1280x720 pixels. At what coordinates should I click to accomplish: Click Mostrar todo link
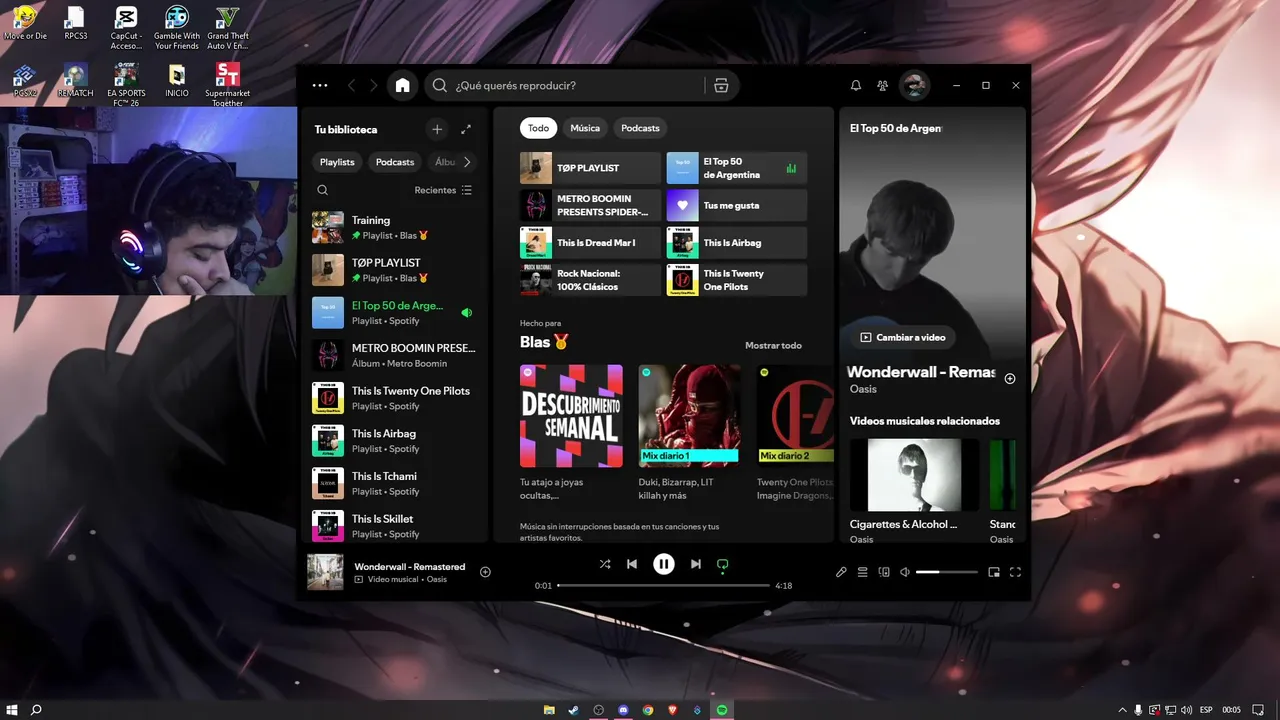pos(773,346)
